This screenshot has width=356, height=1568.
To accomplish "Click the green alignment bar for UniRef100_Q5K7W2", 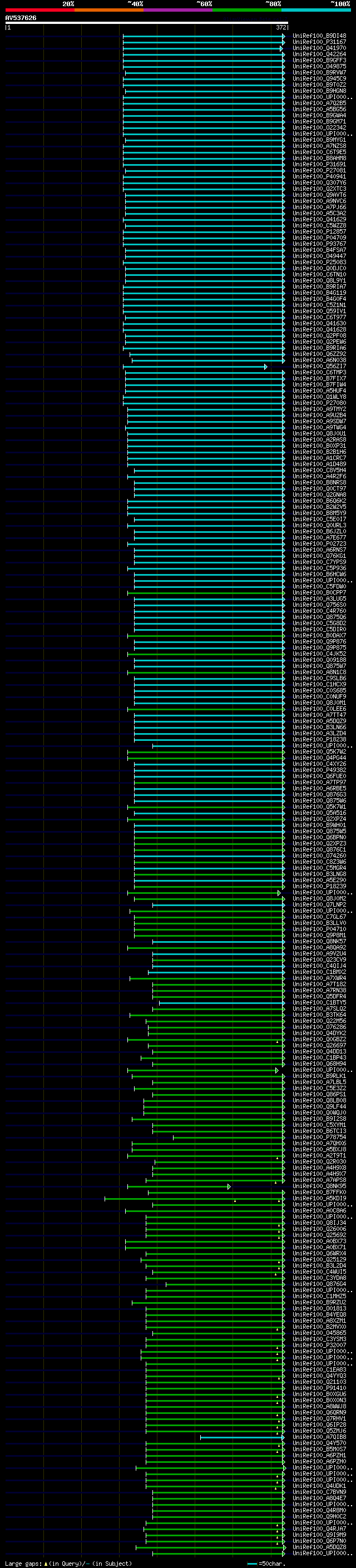I will 206,752.
